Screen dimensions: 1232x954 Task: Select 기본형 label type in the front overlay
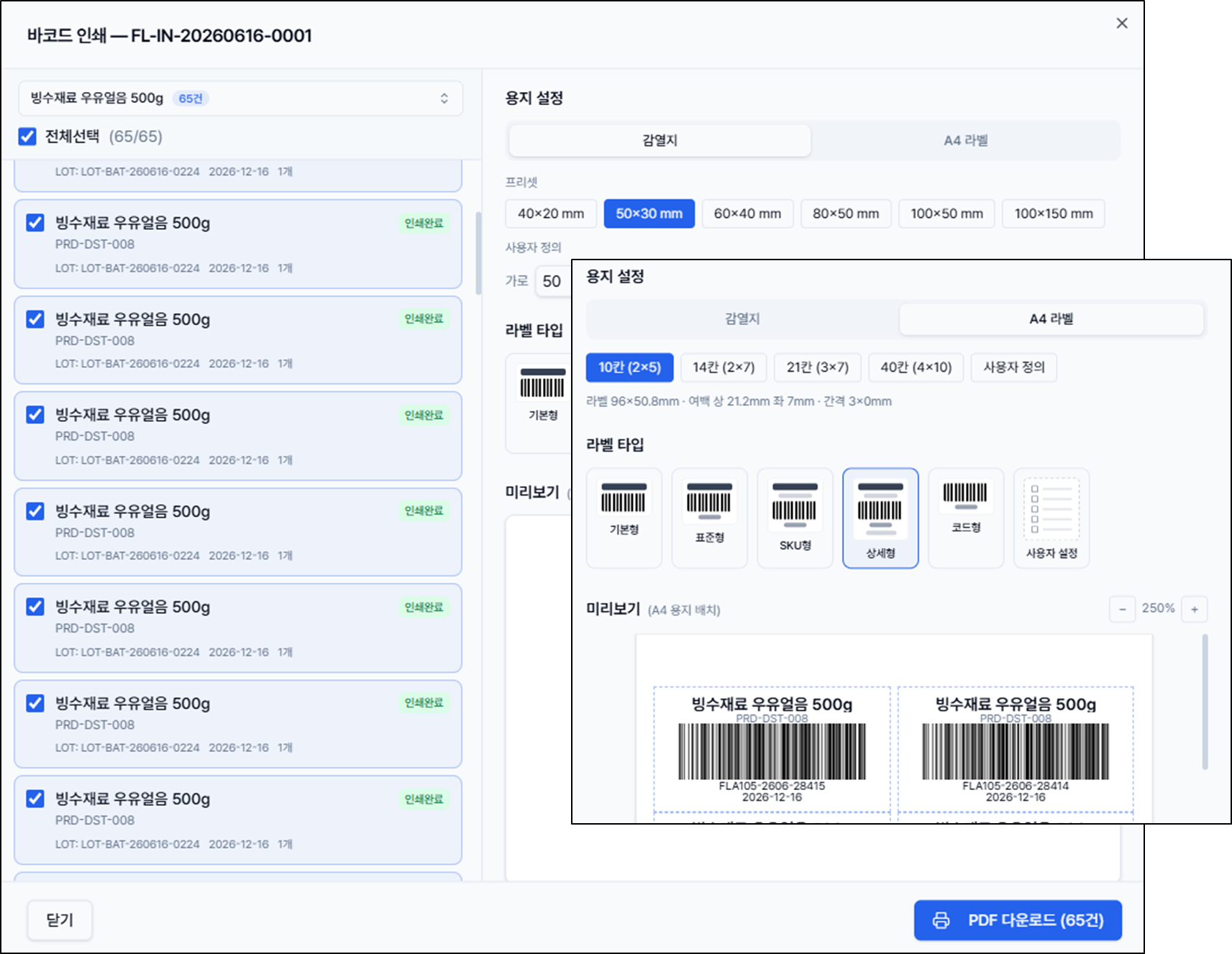[x=624, y=518]
